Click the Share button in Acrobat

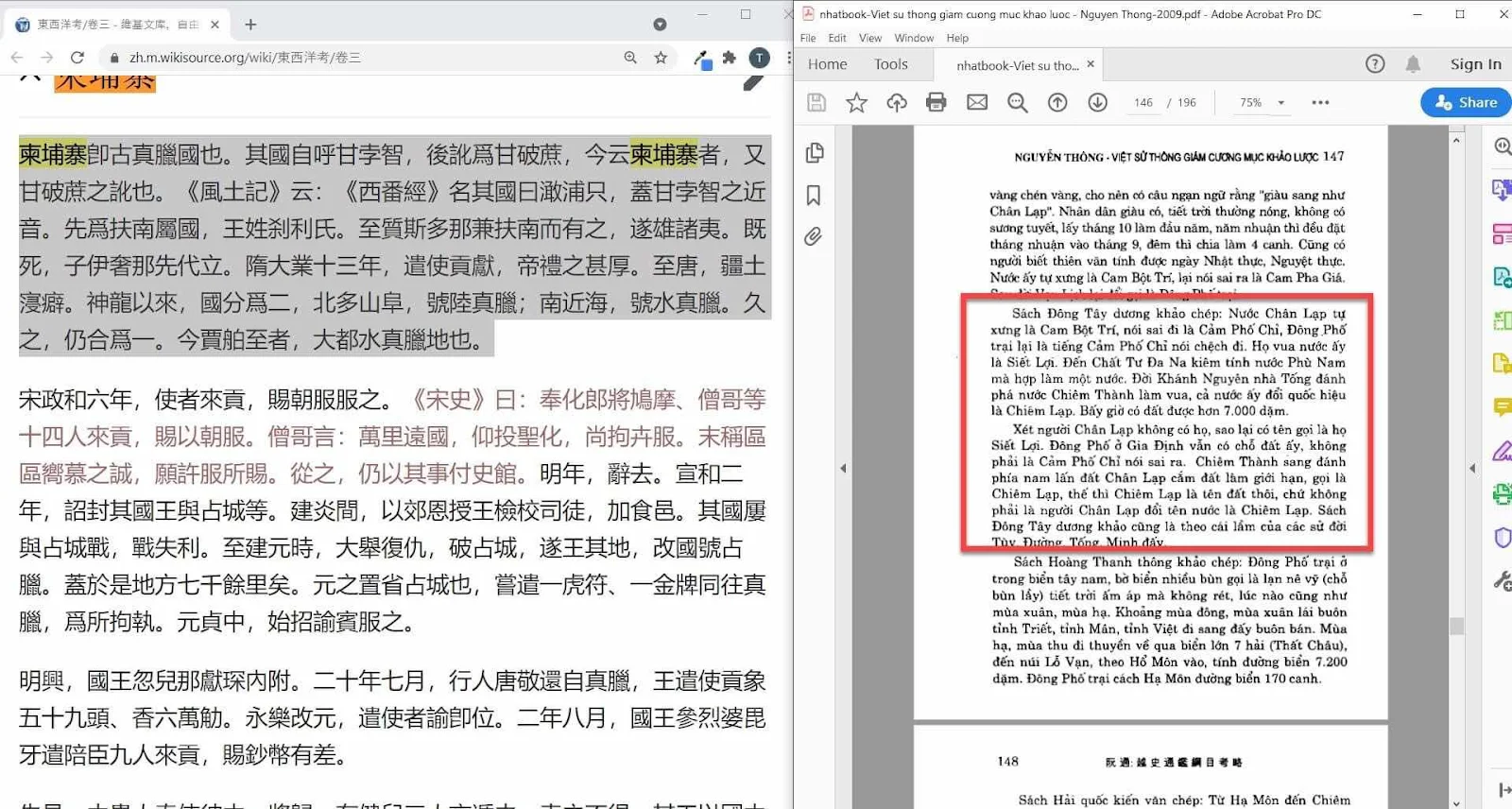pos(1466,102)
